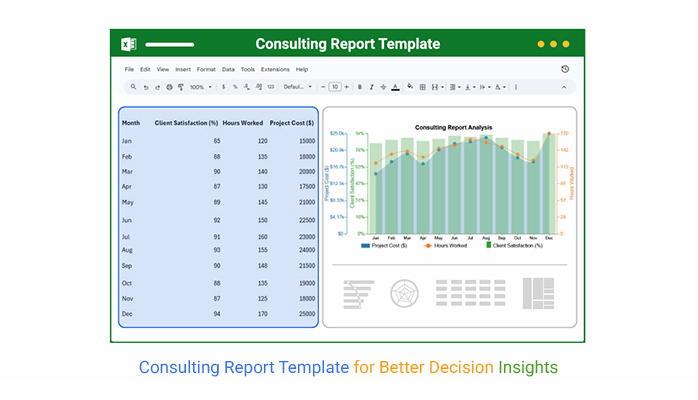The height and width of the screenshot is (400, 698).
Task: Click the search icon in the toolbar
Action: coord(132,87)
